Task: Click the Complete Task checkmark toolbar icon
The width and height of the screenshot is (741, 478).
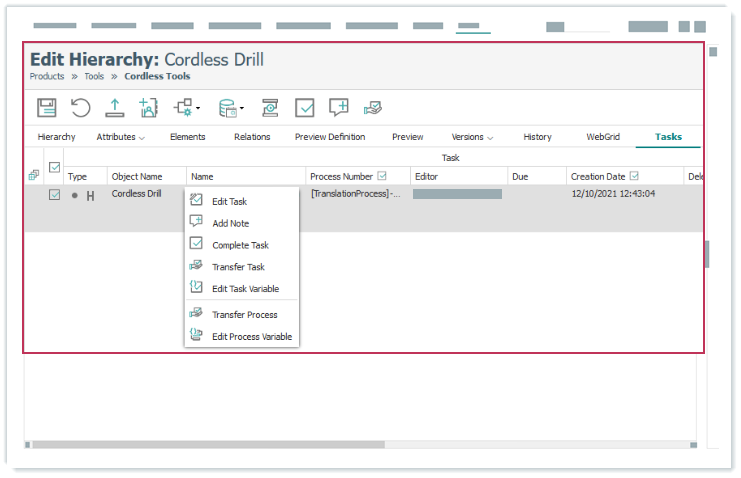Action: (x=305, y=107)
